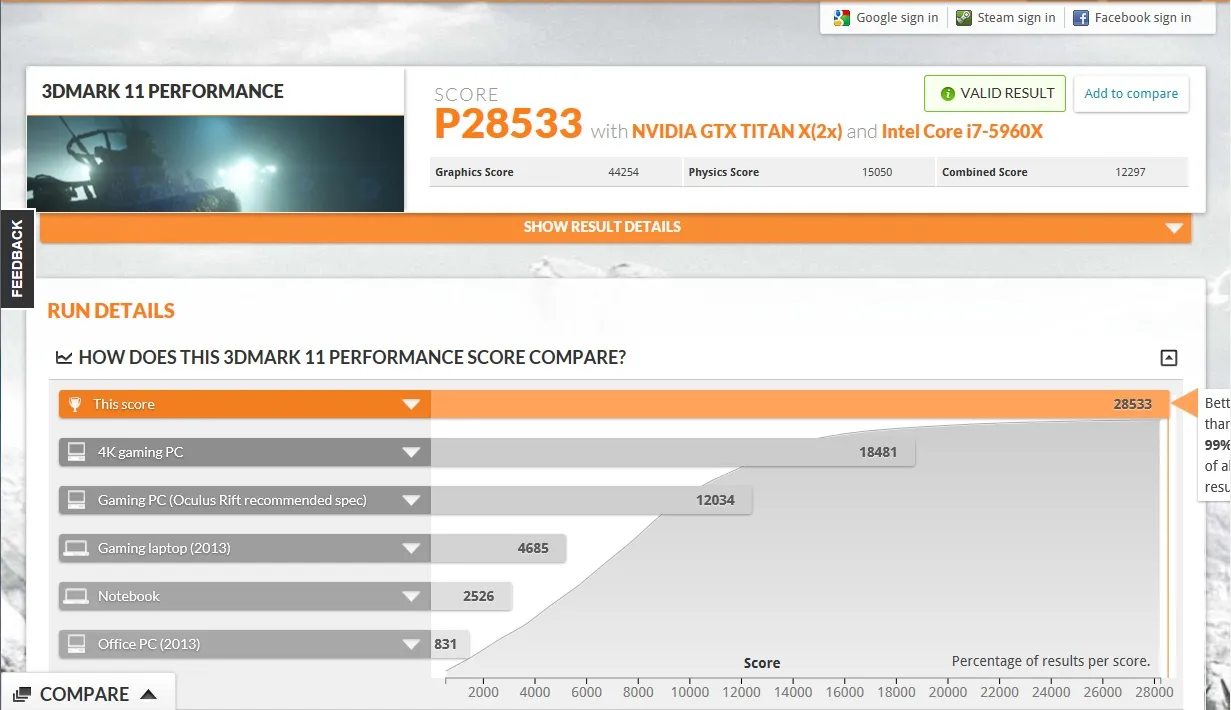Click the 12034 score bar
Image resolution: width=1231 pixels, height=710 pixels.
[x=591, y=500]
